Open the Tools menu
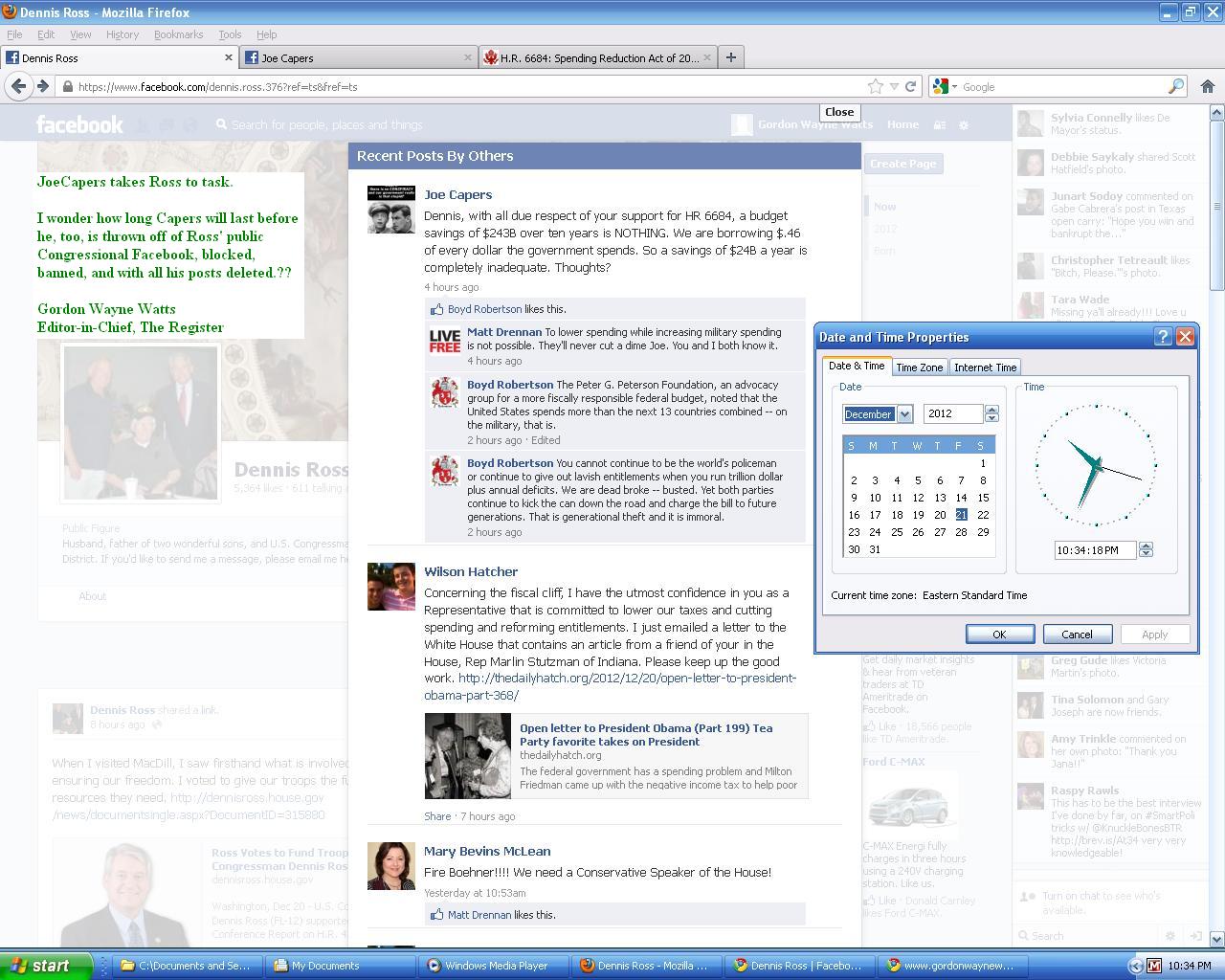Viewport: 1225px width, 980px height. coord(230,34)
